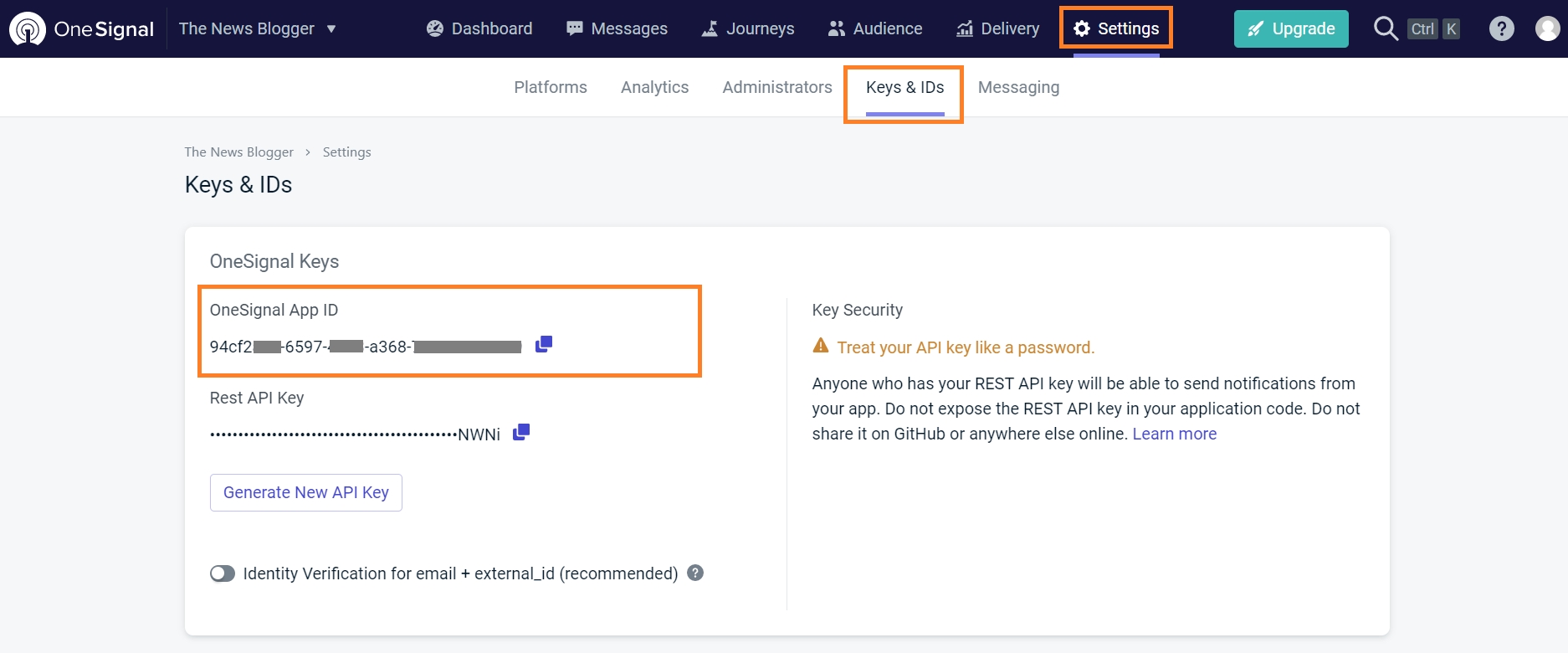Click Generate New API Key button
The width and height of the screenshot is (1568, 653).
[306, 492]
